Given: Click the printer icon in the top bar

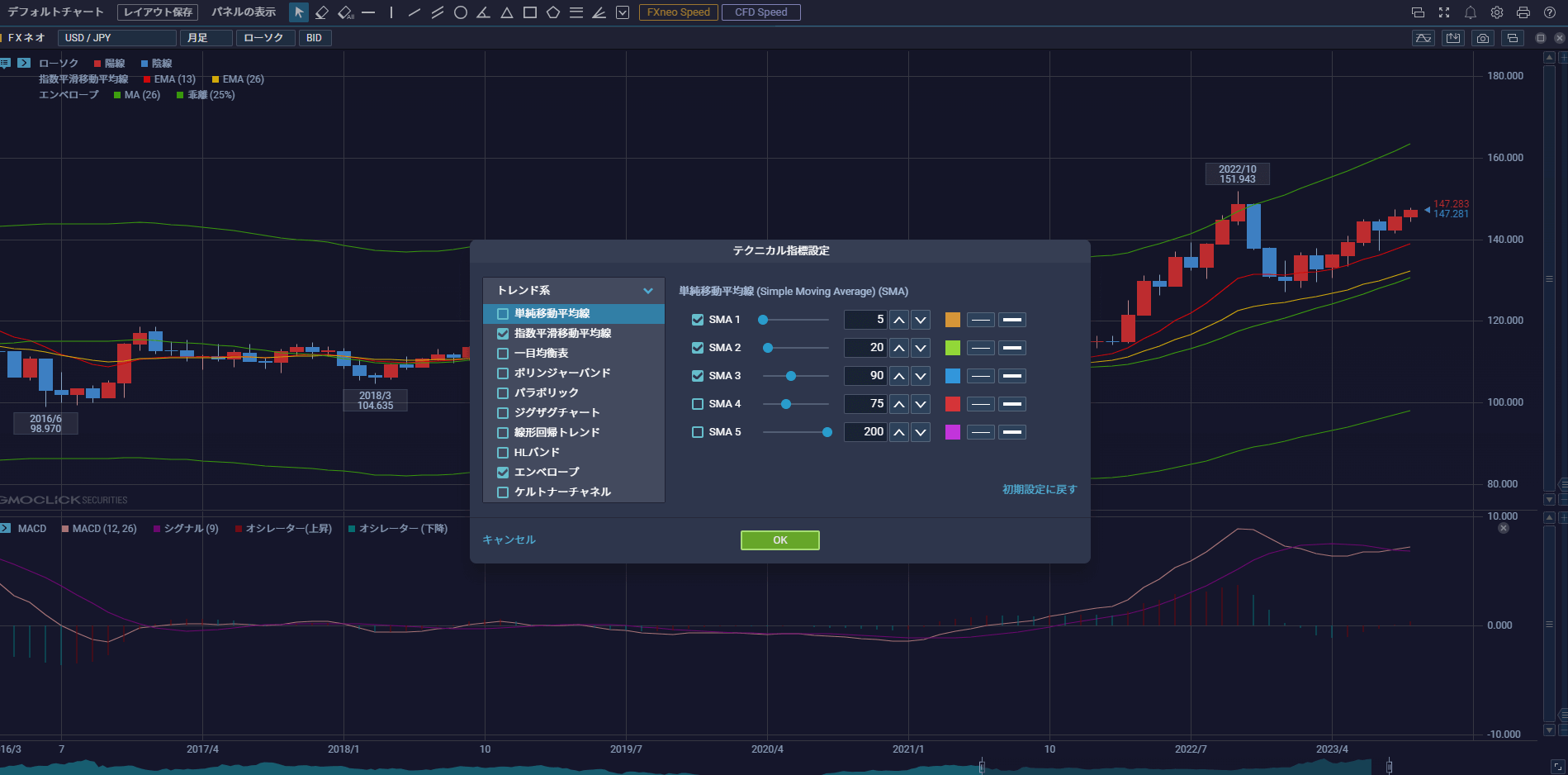Looking at the screenshot, I should [1523, 12].
